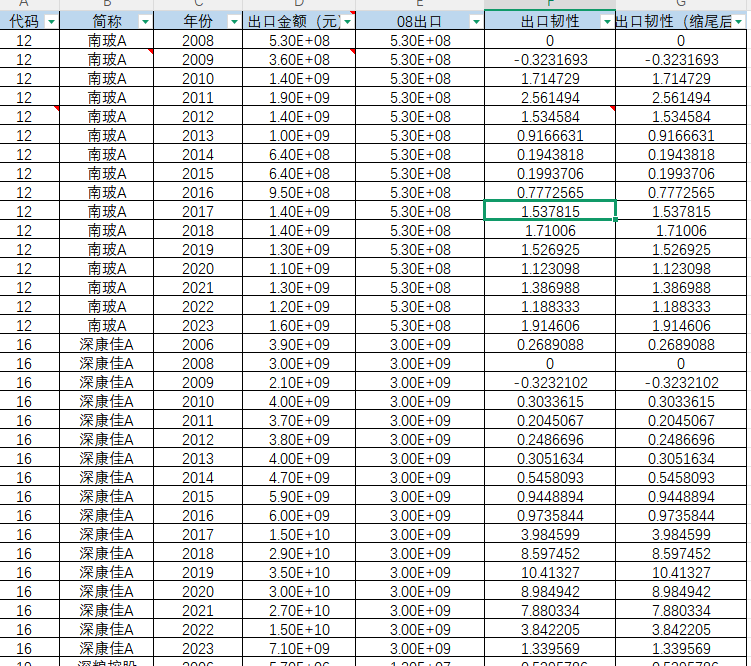The height and width of the screenshot is (666, 751).
Task: Select cell with value 1.537815 in column F
Action: pyautogui.click(x=550, y=211)
